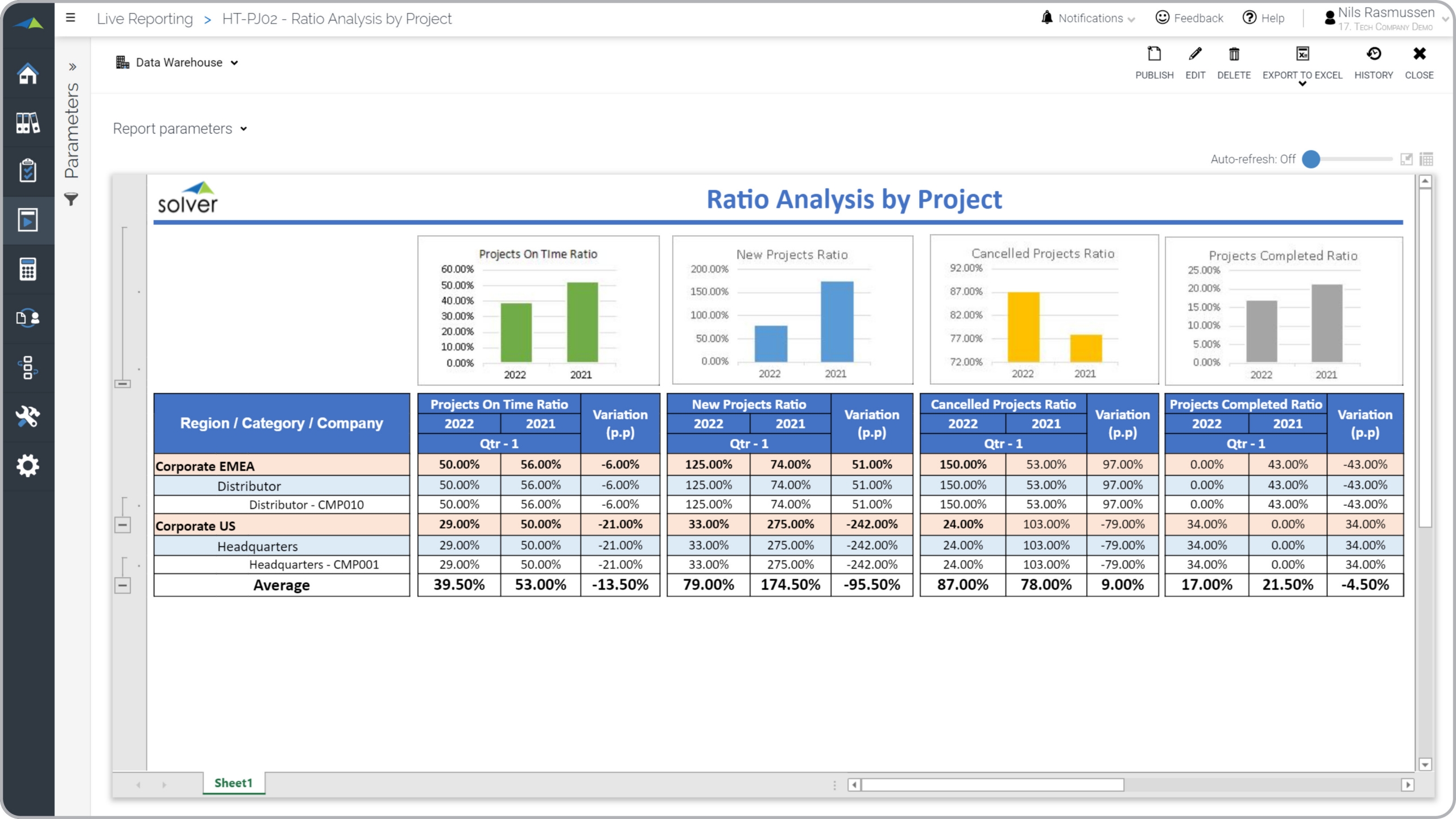The width and height of the screenshot is (1456, 819).
Task: Click the Home icon in sidebar
Action: 27,74
